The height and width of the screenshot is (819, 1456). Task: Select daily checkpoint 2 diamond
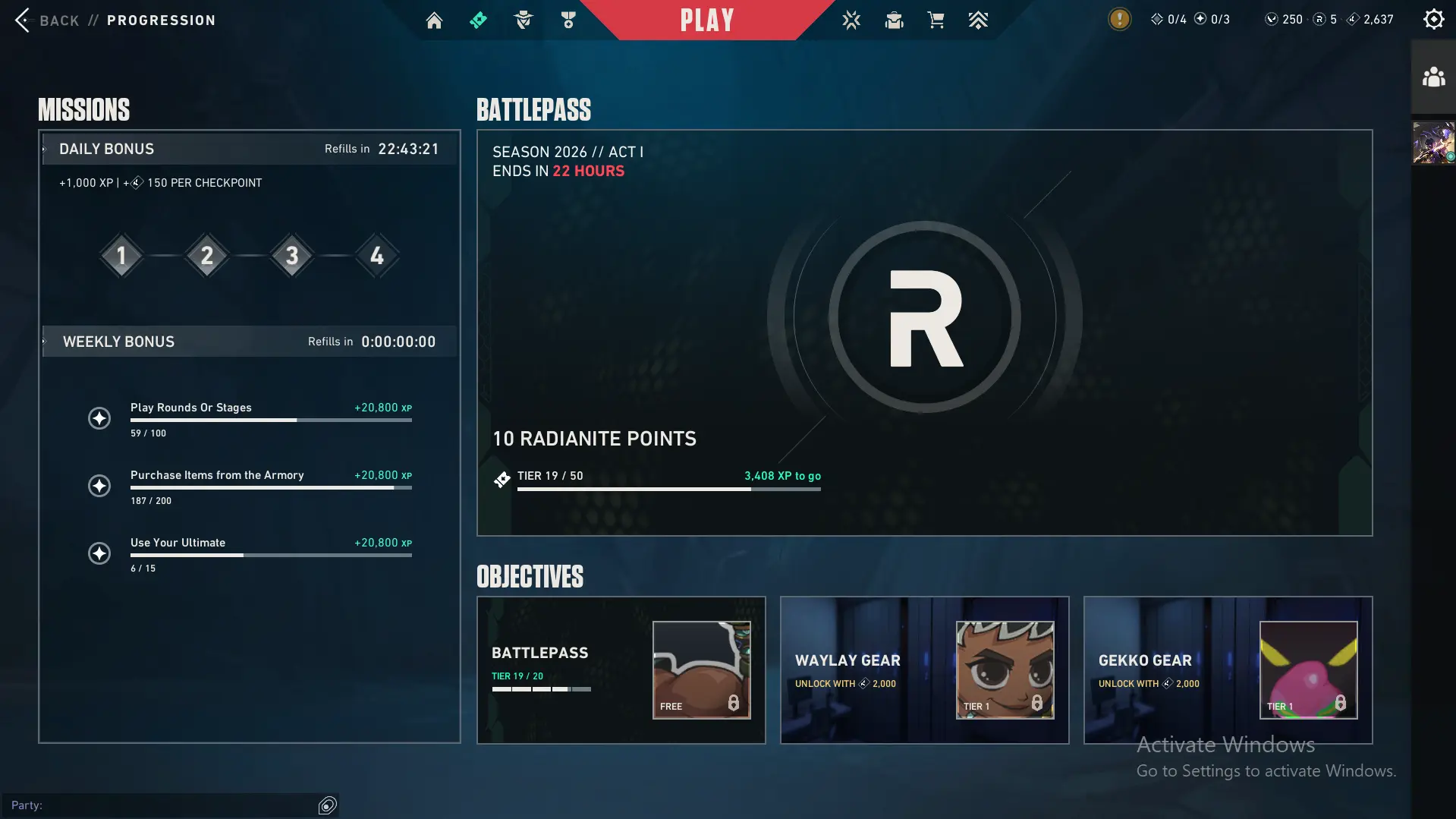pos(207,256)
